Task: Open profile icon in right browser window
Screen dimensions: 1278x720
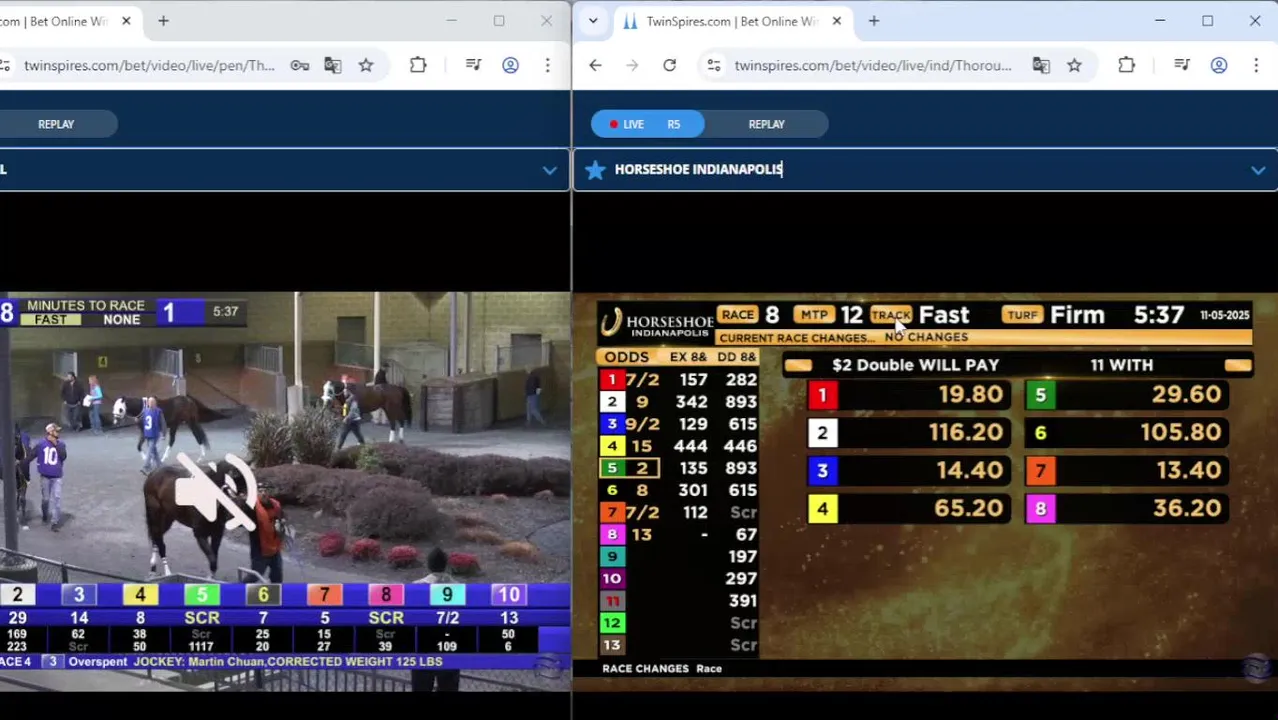Action: 1218,65
